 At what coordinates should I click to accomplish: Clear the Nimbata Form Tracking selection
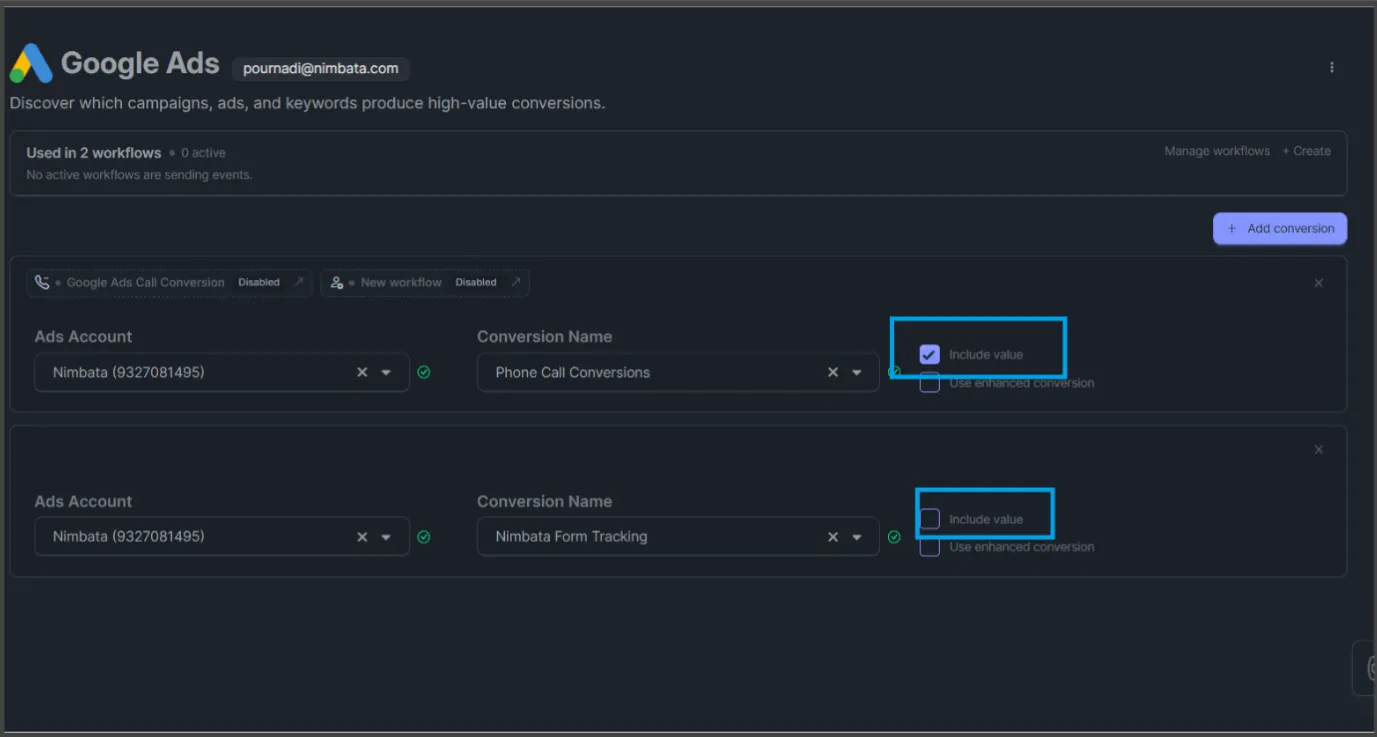tap(832, 537)
